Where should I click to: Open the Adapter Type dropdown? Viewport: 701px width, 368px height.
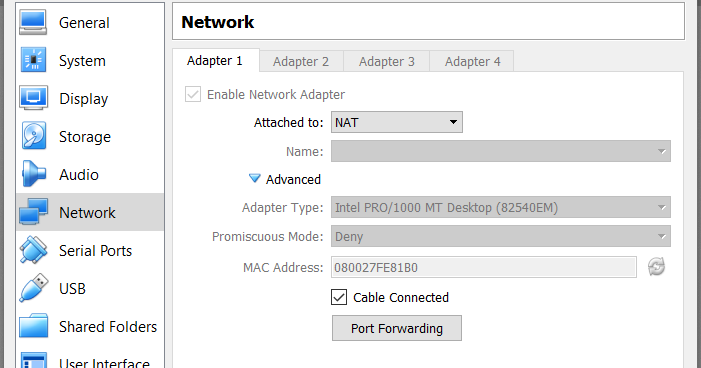point(501,207)
